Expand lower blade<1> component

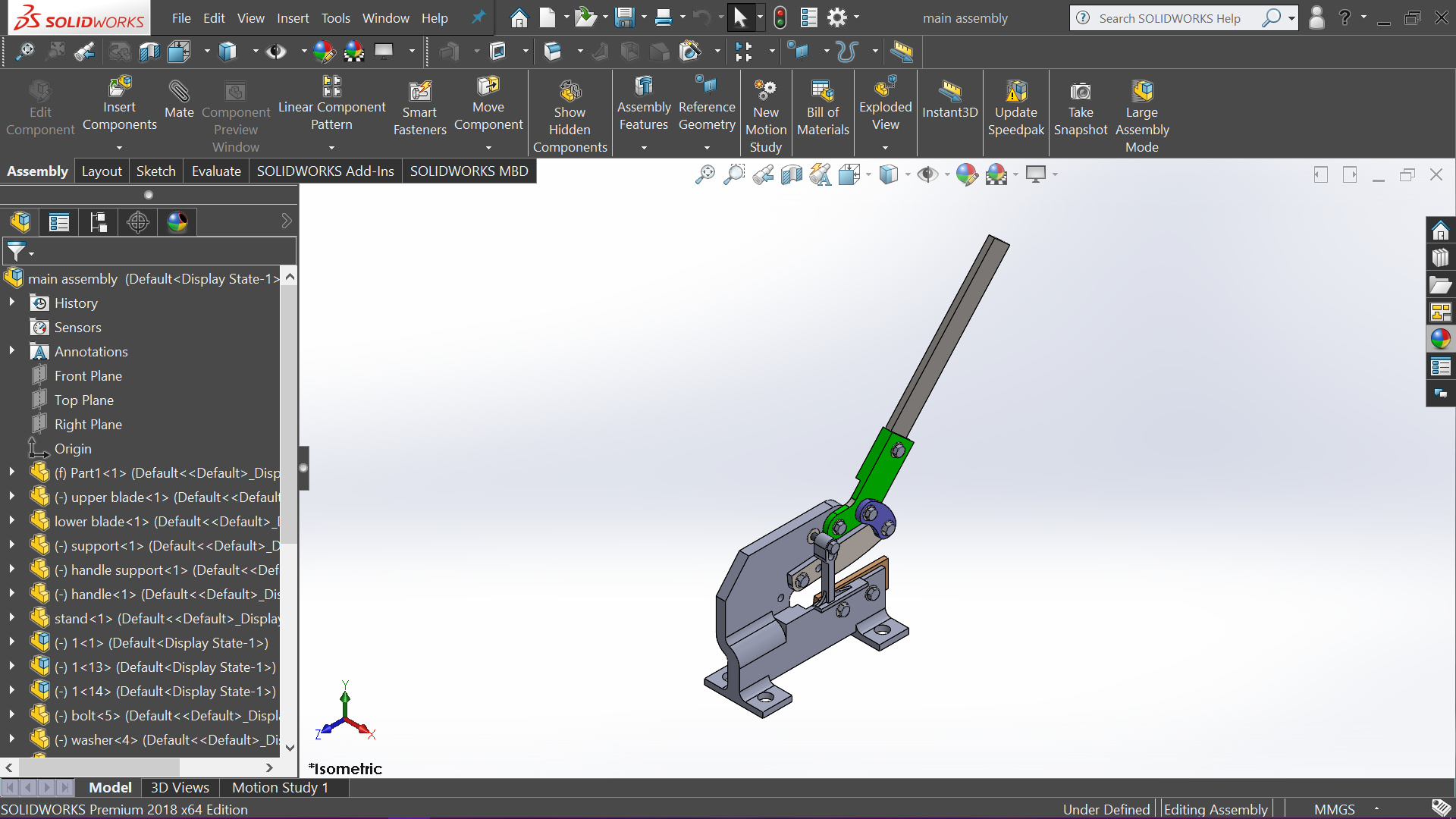[x=11, y=520]
